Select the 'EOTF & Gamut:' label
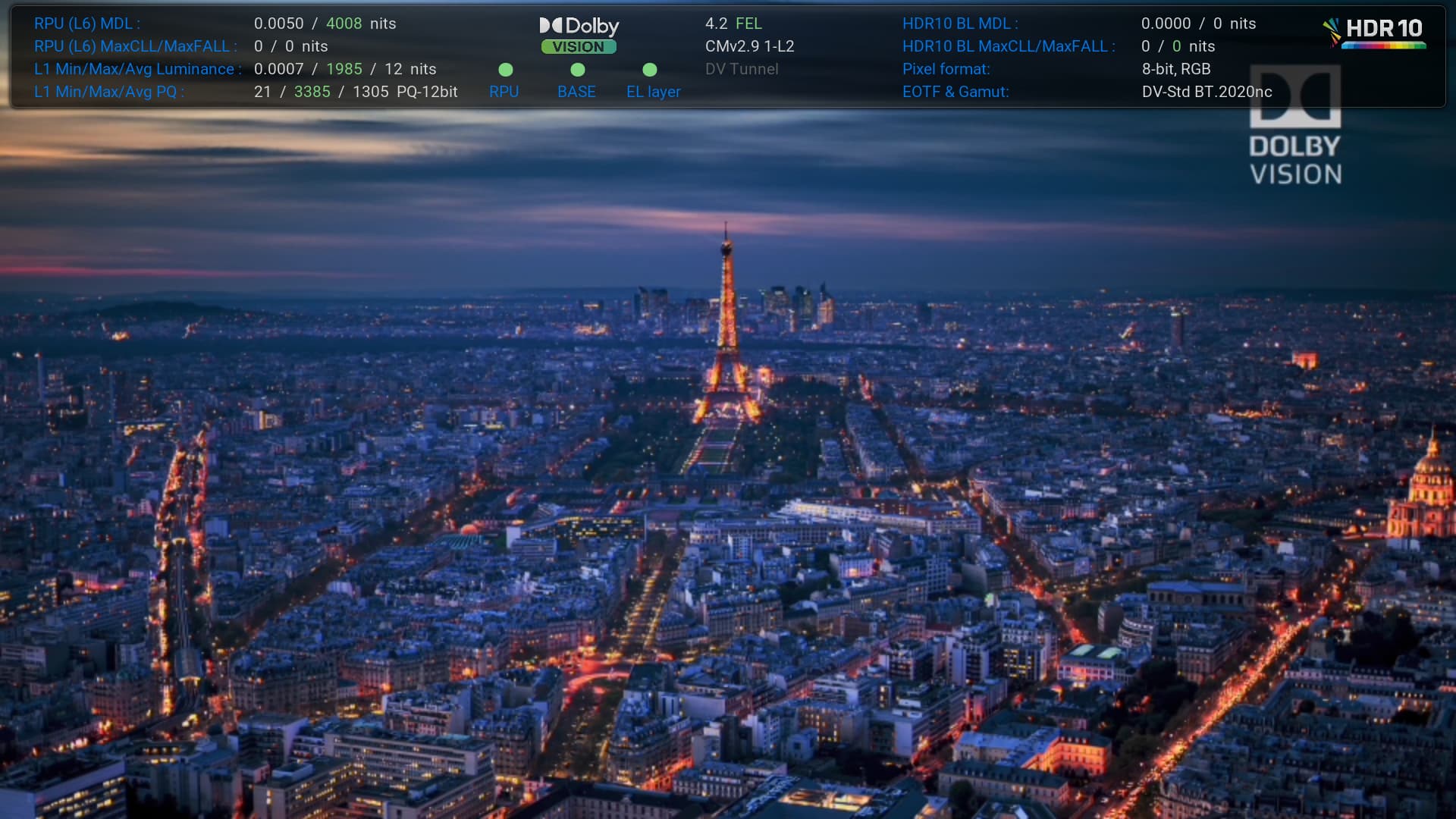Screen dimensions: 1456x819 click(x=955, y=92)
